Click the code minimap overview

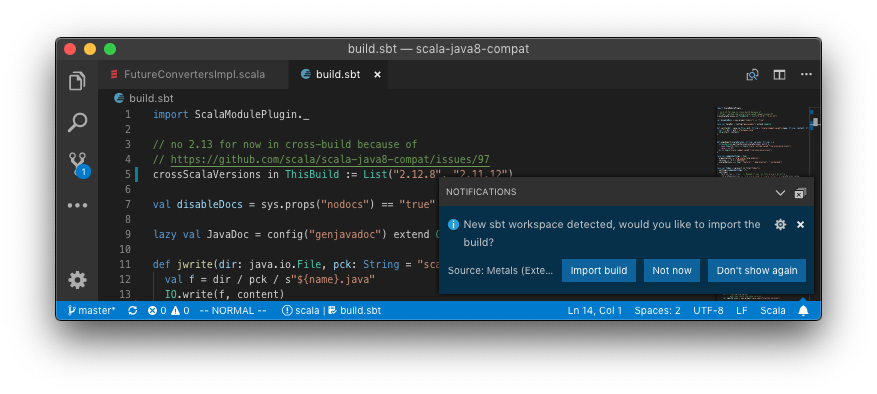point(765,146)
